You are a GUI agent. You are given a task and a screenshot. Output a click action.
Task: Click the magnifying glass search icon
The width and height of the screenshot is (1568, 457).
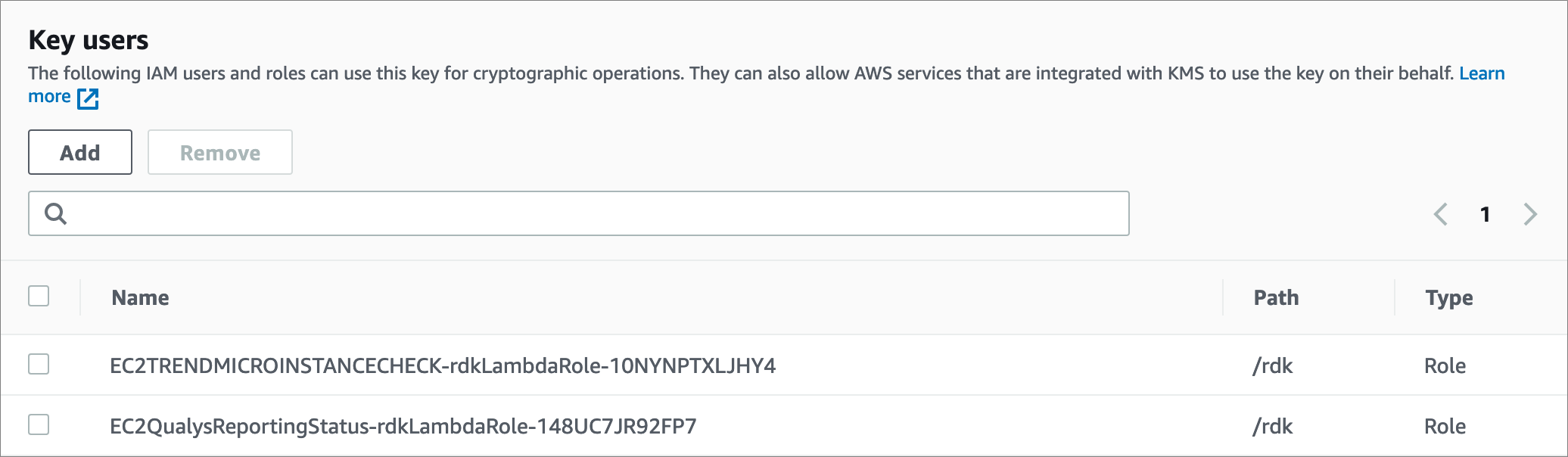pos(55,213)
